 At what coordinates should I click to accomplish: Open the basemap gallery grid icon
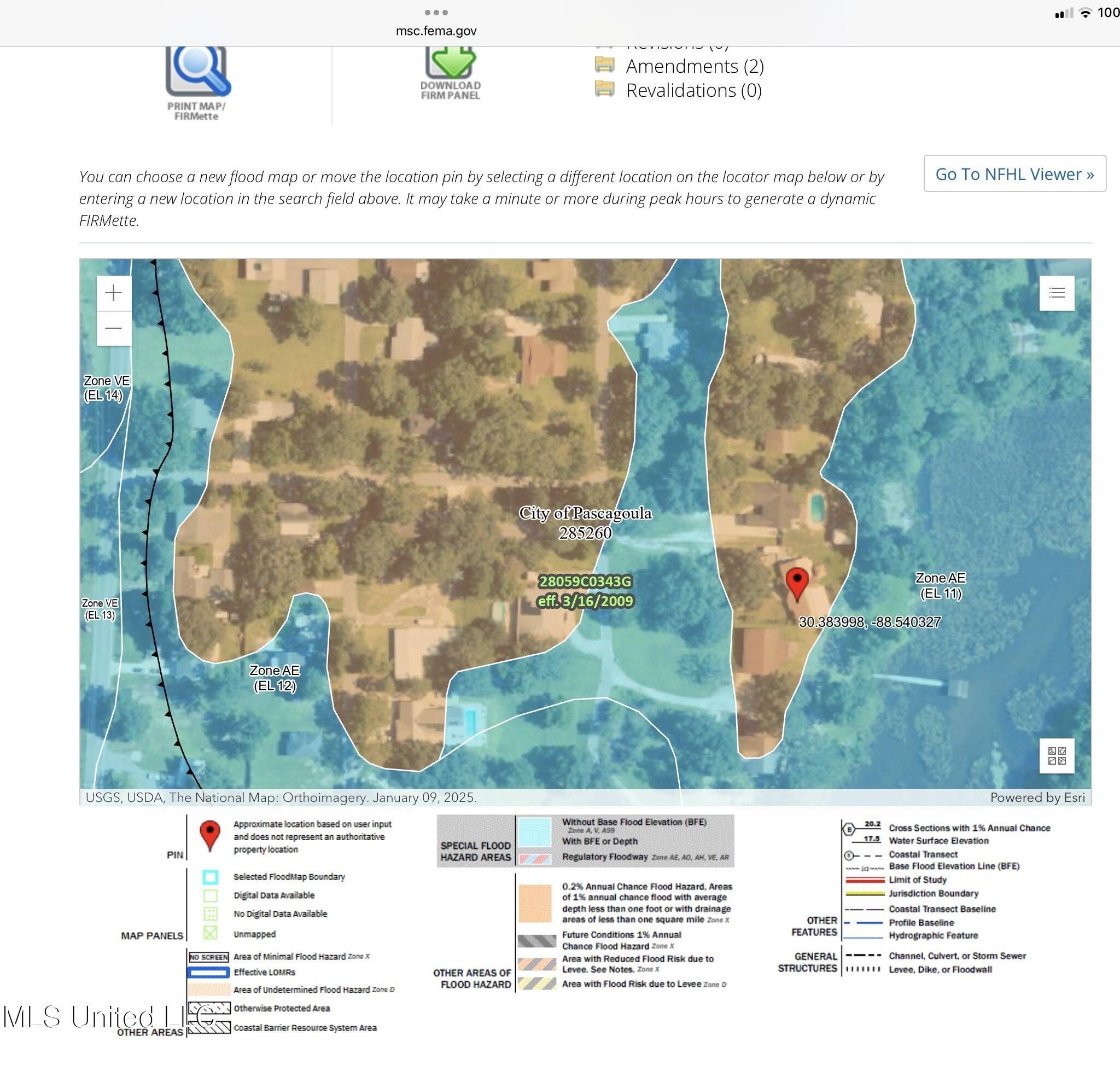coord(1056,755)
